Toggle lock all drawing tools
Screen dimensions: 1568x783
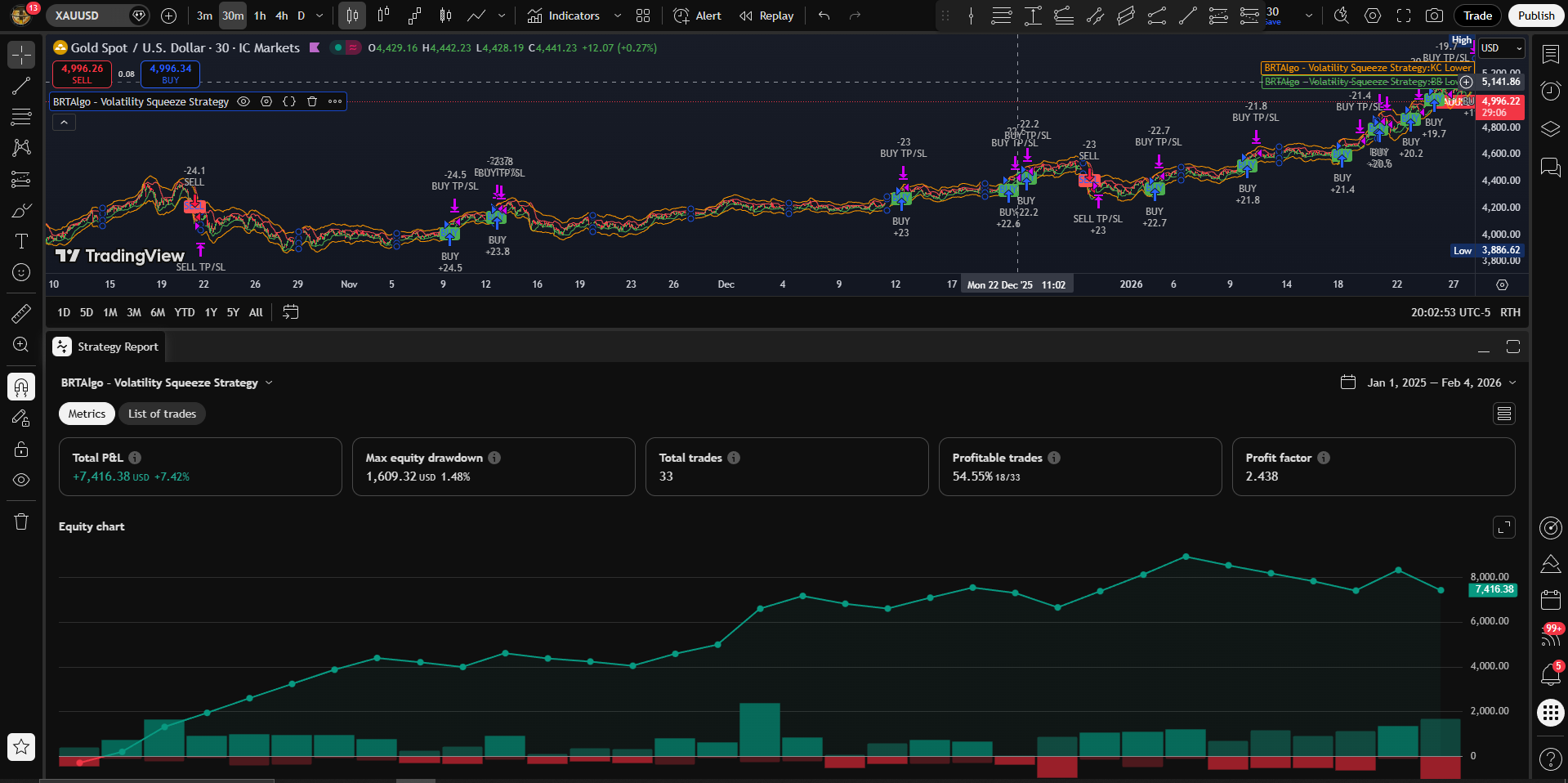tap(21, 449)
